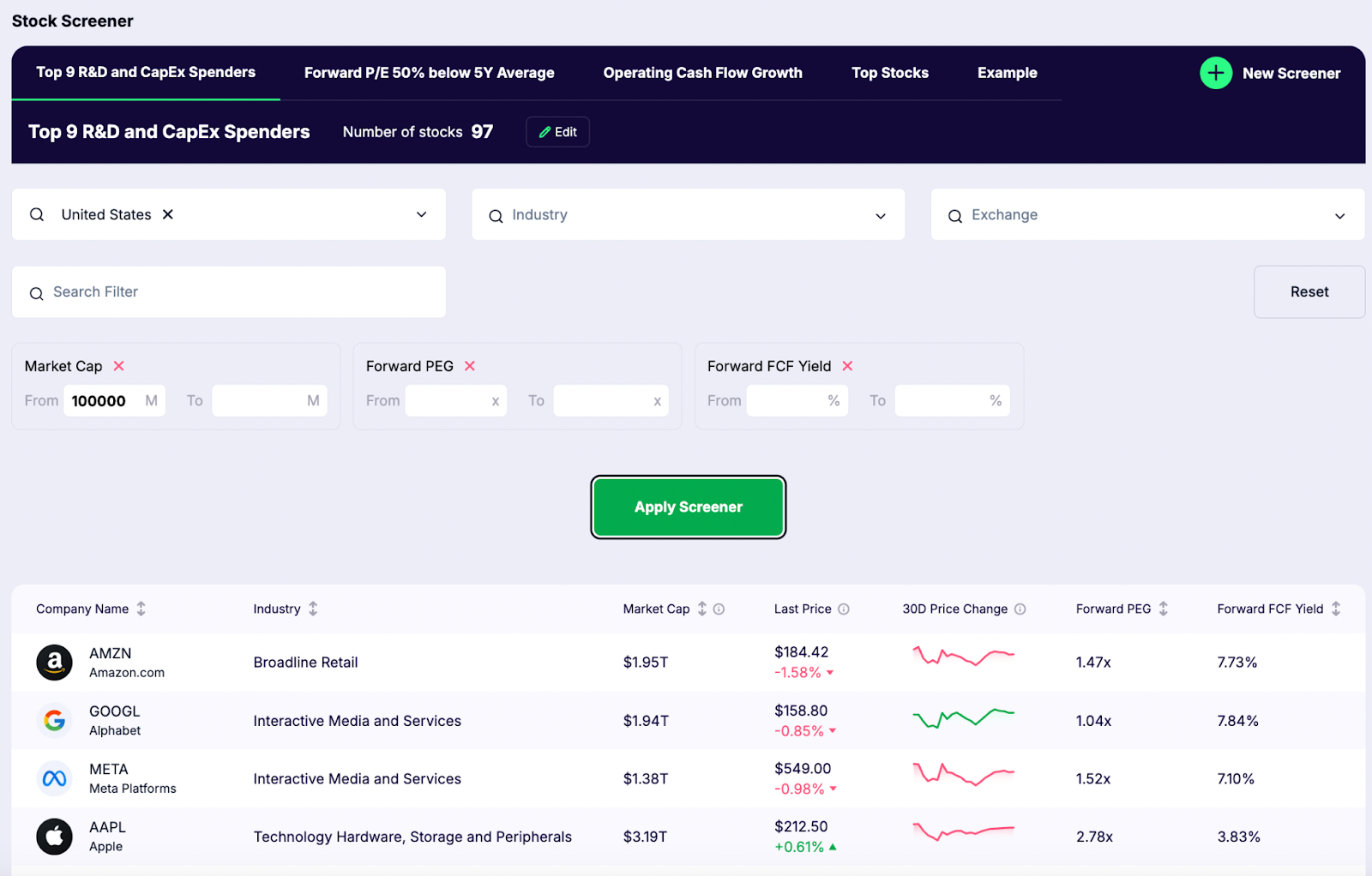Open the META ticker link
The width and height of the screenshot is (1372, 876).
(109, 770)
